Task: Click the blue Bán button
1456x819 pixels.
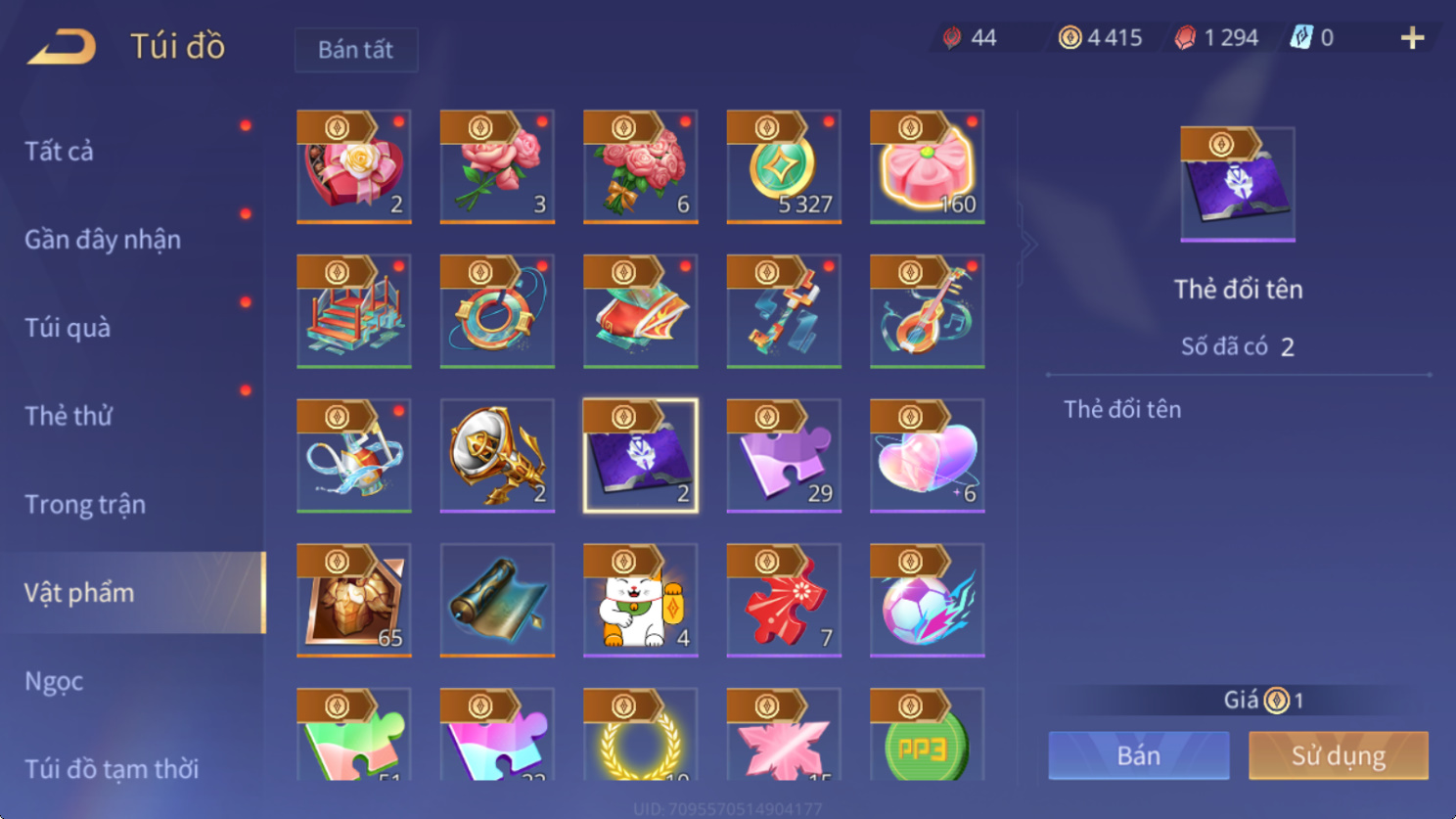Action: [1139, 755]
